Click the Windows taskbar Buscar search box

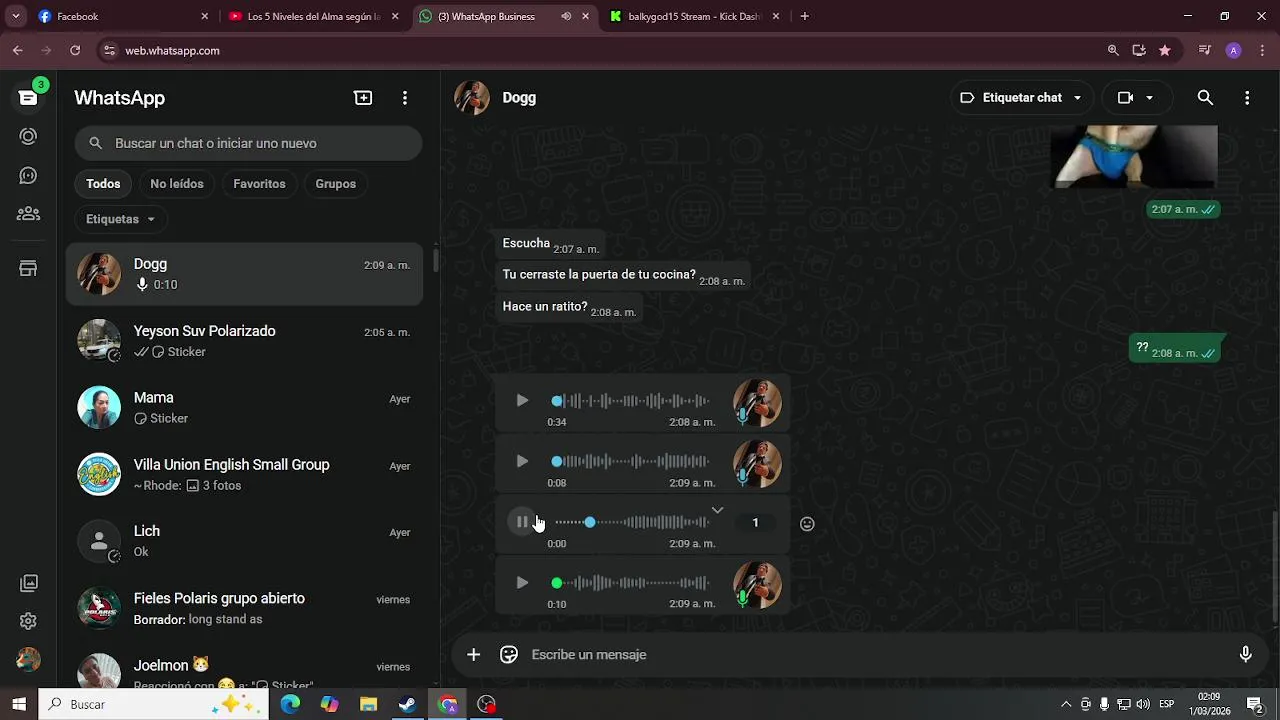[155, 704]
